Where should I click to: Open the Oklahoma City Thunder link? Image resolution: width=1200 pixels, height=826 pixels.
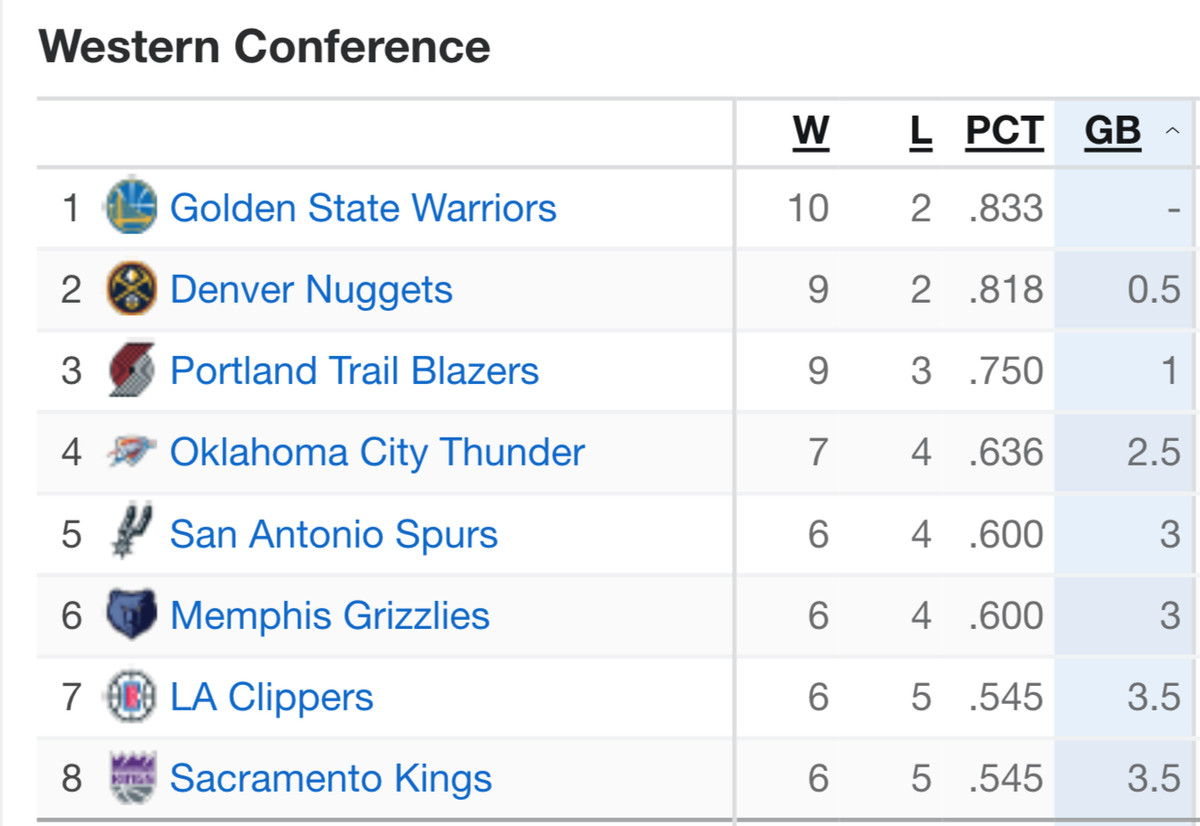[x=377, y=452]
